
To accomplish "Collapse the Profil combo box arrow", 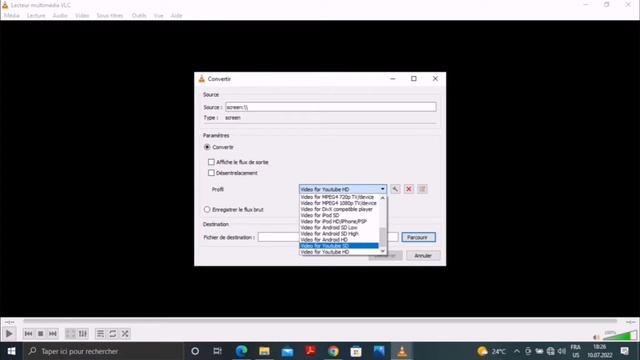I will point(382,189).
